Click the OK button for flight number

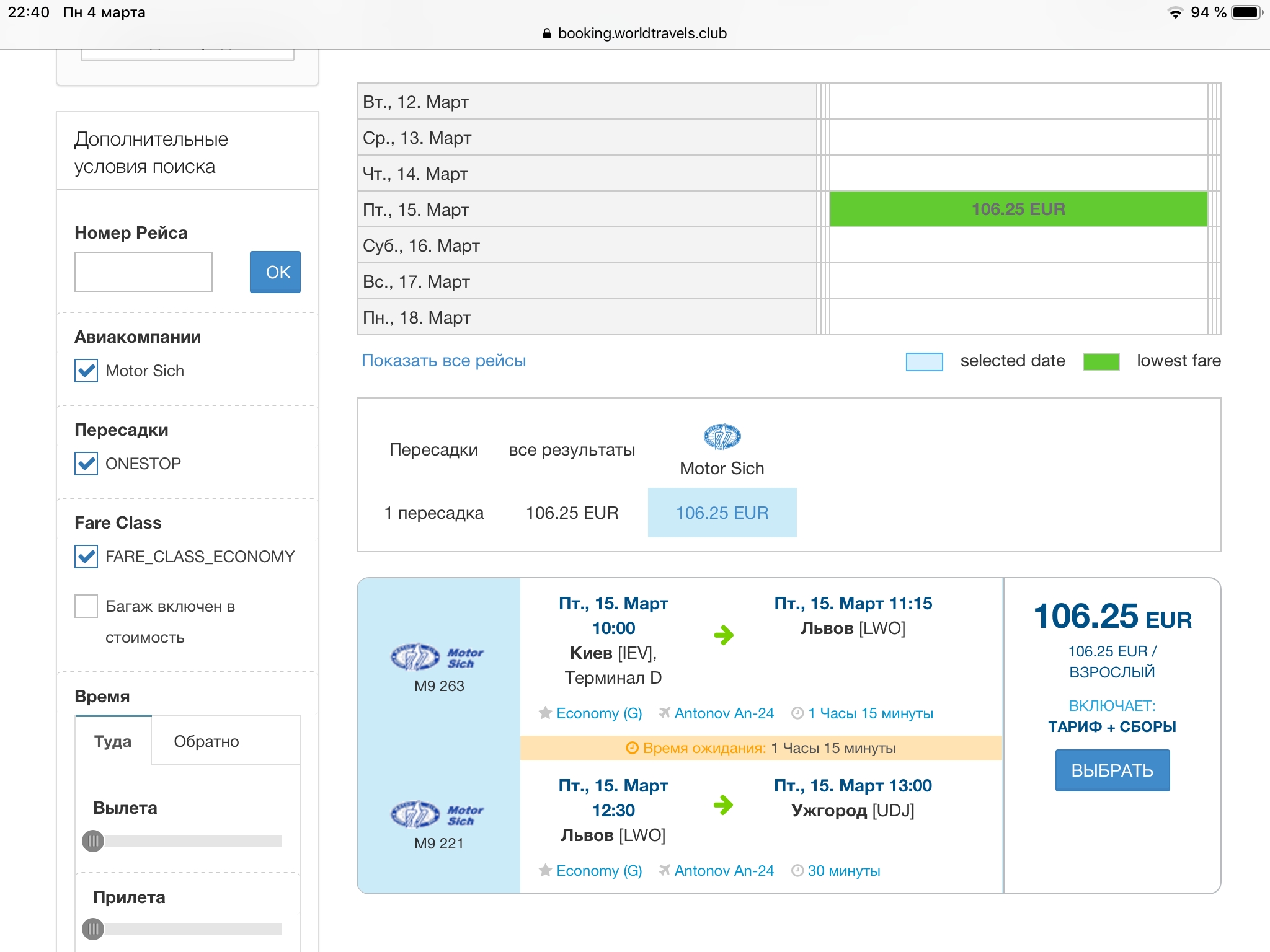click(x=275, y=272)
